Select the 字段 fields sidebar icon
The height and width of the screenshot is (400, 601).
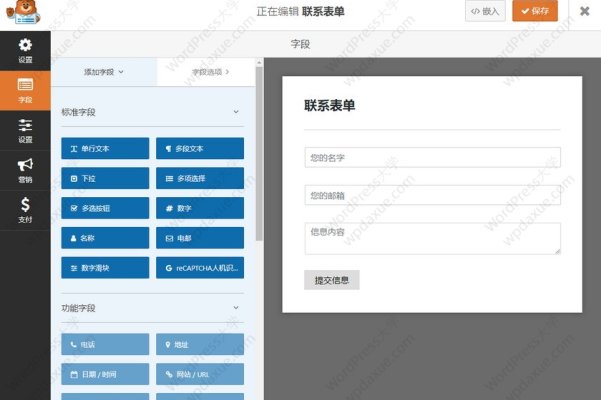point(25,90)
